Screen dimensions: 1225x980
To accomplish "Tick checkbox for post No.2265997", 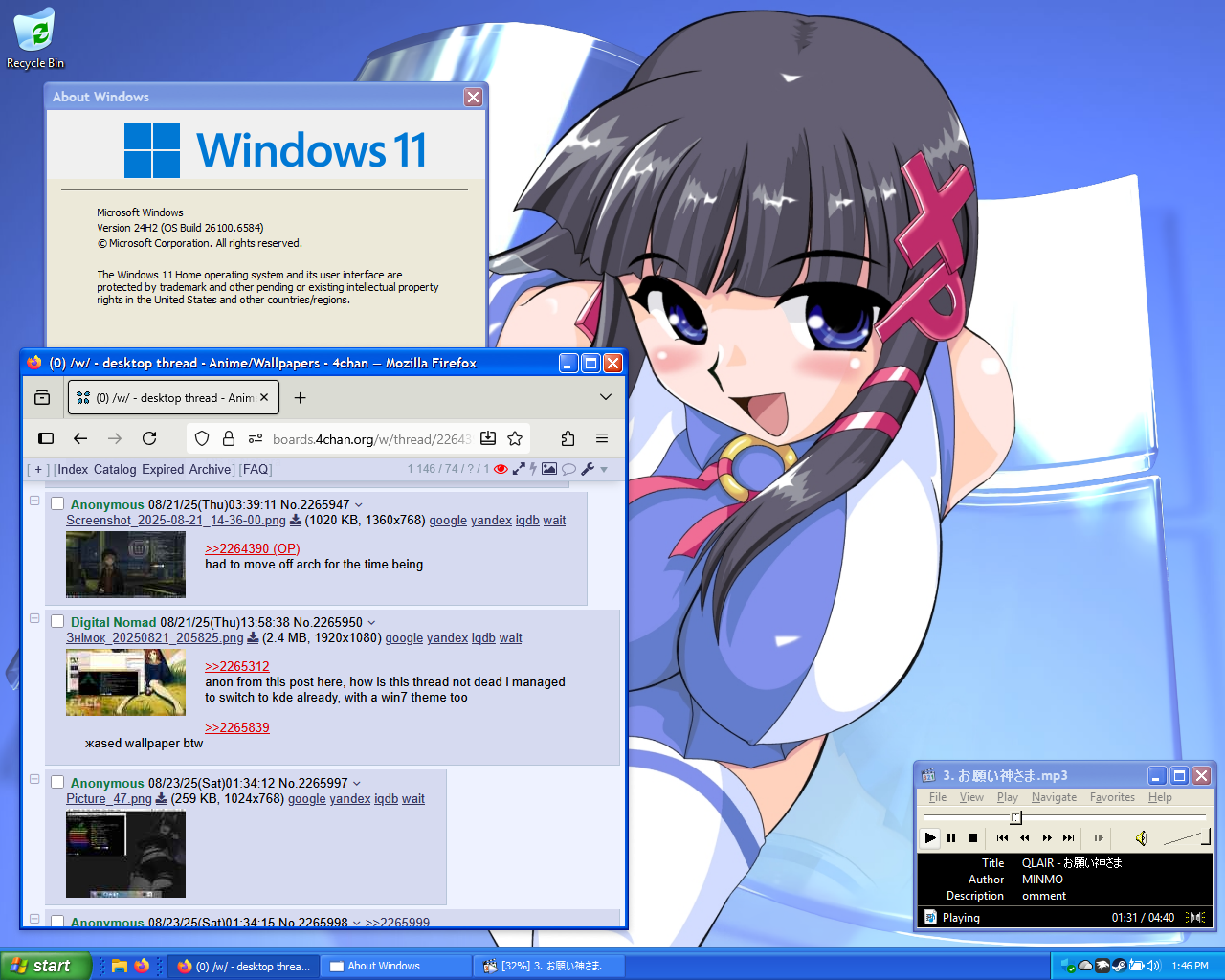I will tap(57, 782).
